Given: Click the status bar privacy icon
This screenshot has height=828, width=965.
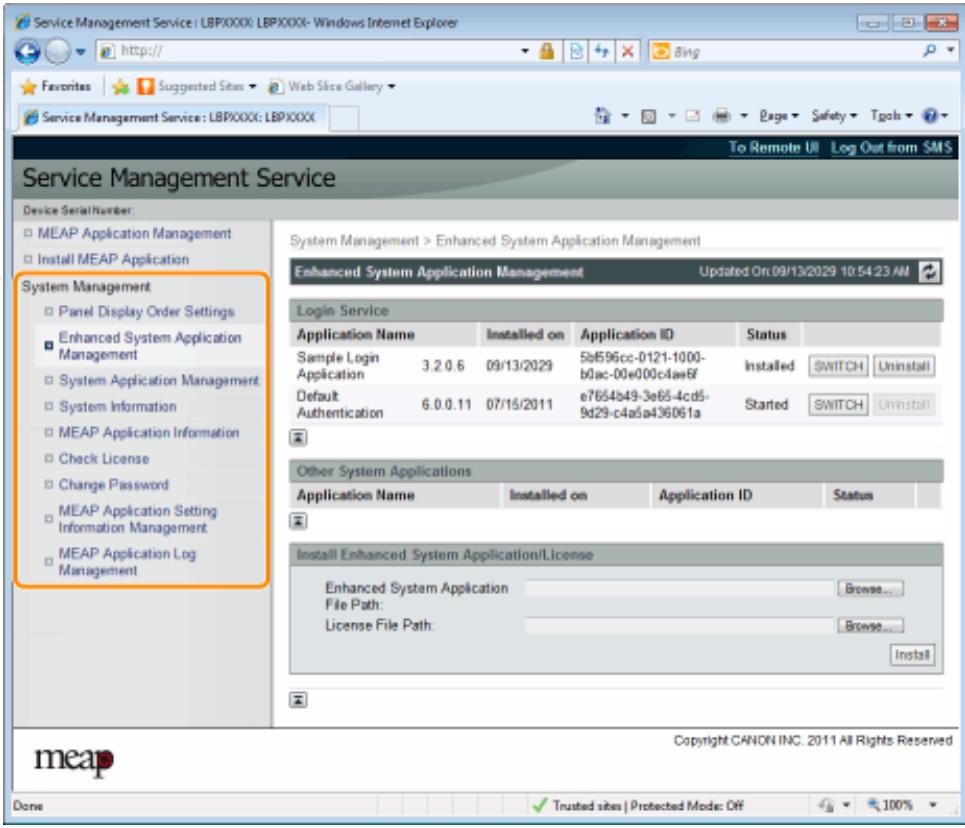Looking at the screenshot, I should [x=826, y=806].
